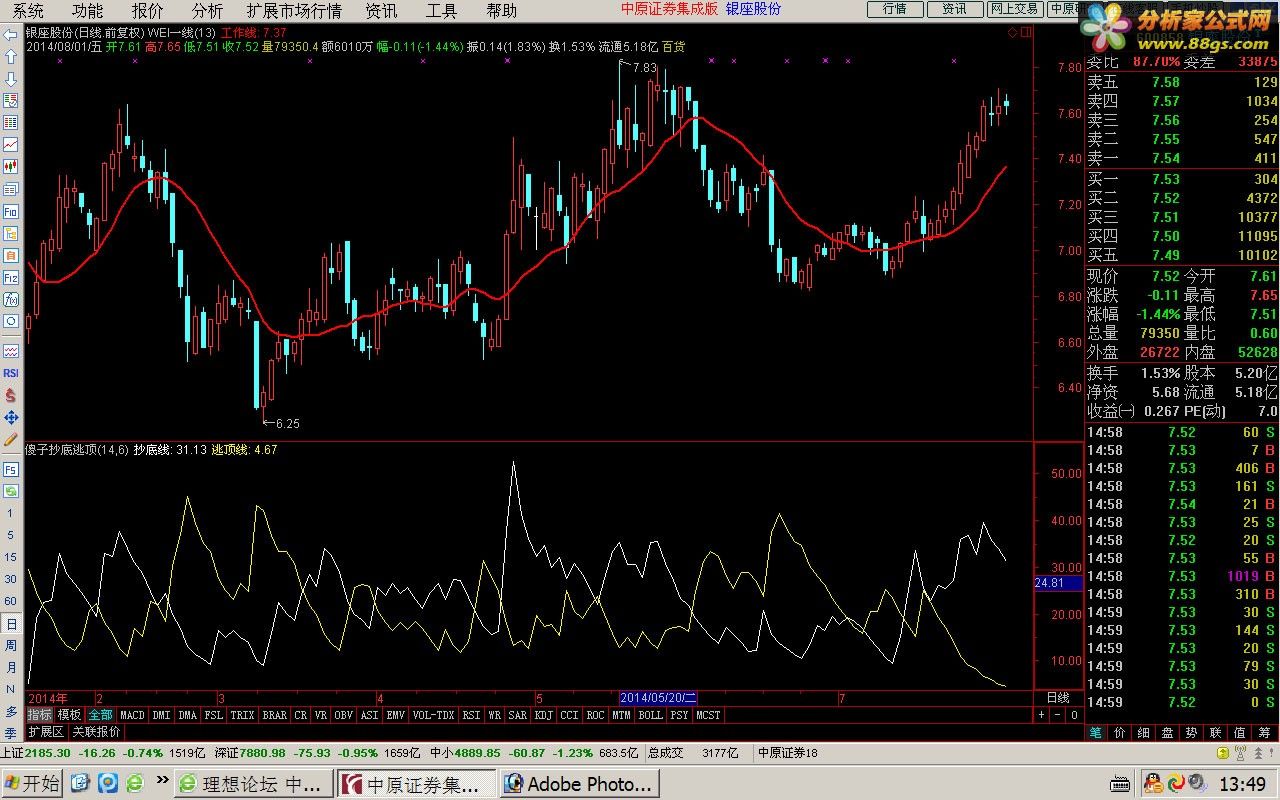Open 报价 menu
Viewport: 1280px width, 800px height.
147,11
